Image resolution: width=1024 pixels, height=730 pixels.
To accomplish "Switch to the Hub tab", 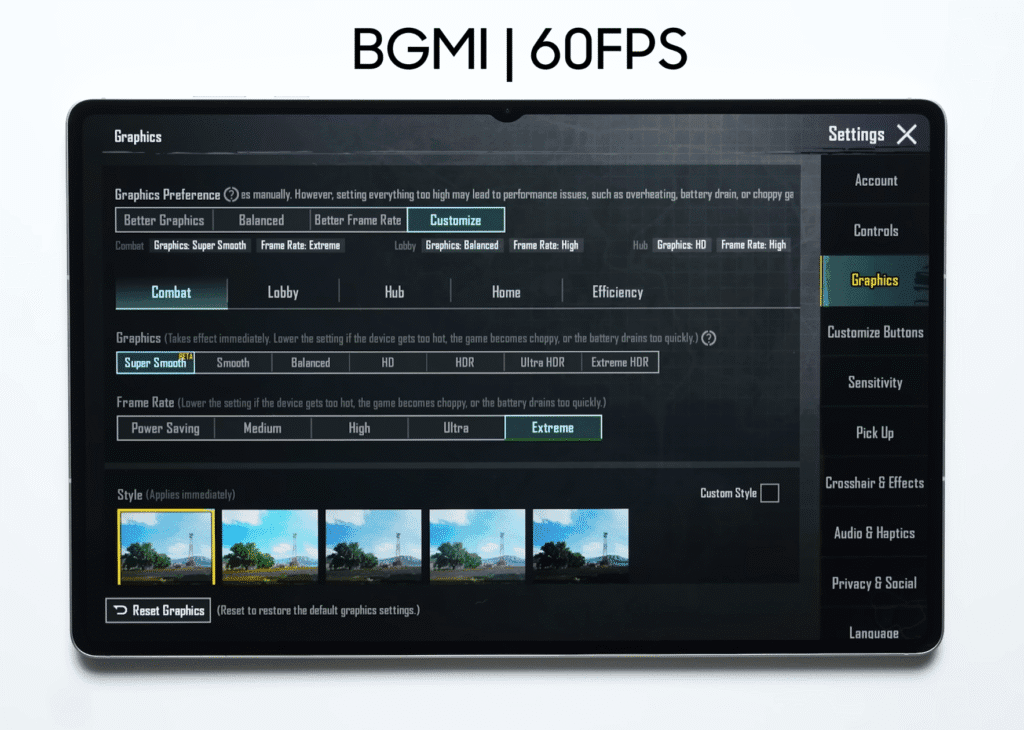I will (x=394, y=292).
